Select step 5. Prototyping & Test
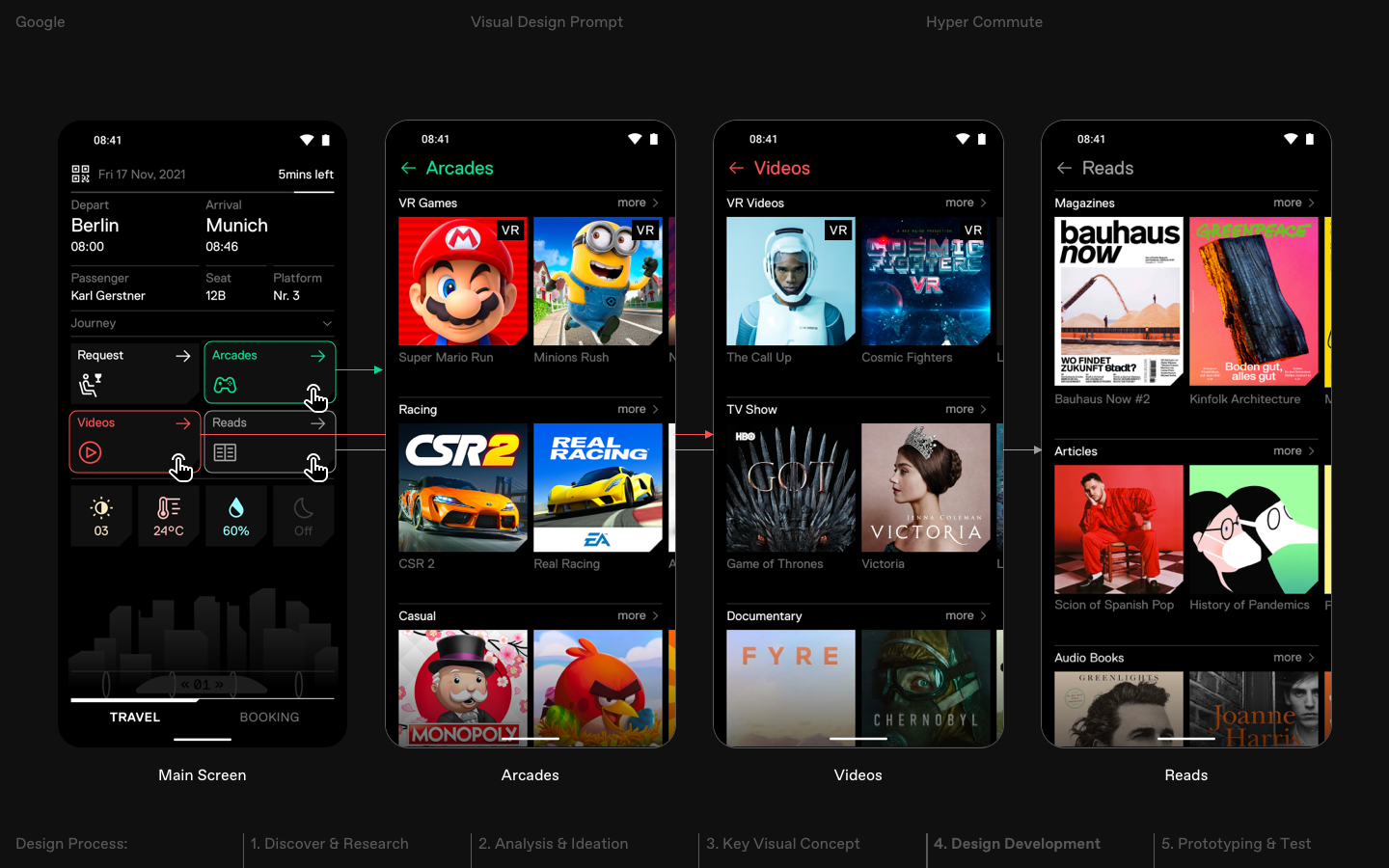 pos(1237,844)
